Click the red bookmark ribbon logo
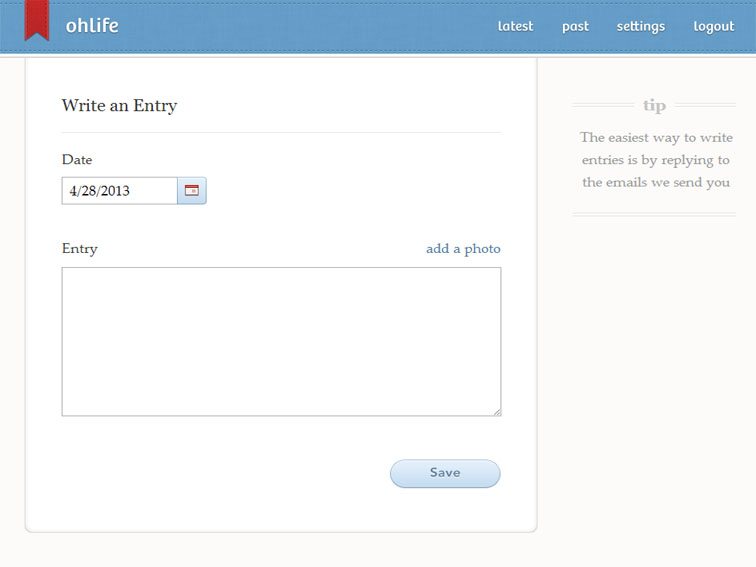Image resolution: width=756 pixels, height=567 pixels. pyautogui.click(x=37, y=20)
